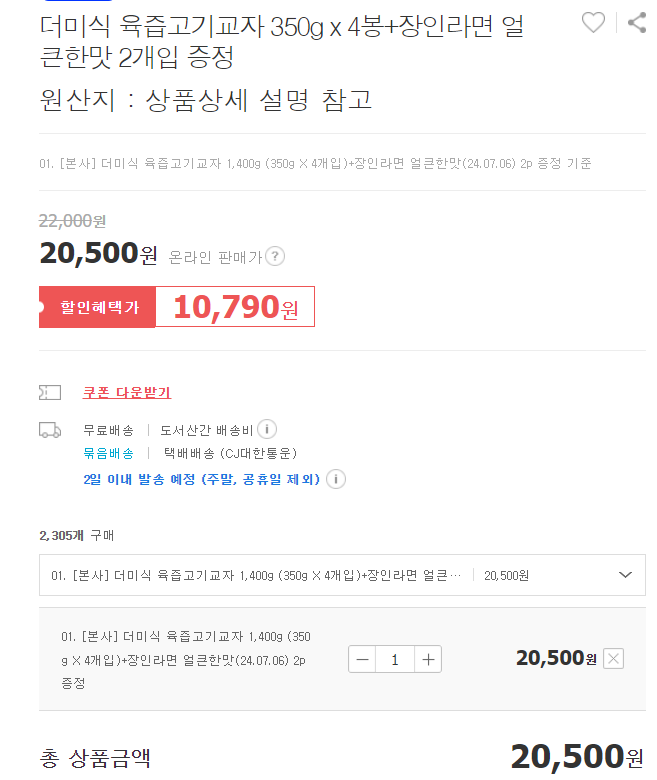Image resolution: width=657 pixels, height=780 pixels.
Task: Click 도서산간 배송비 text
Action: pos(206,430)
